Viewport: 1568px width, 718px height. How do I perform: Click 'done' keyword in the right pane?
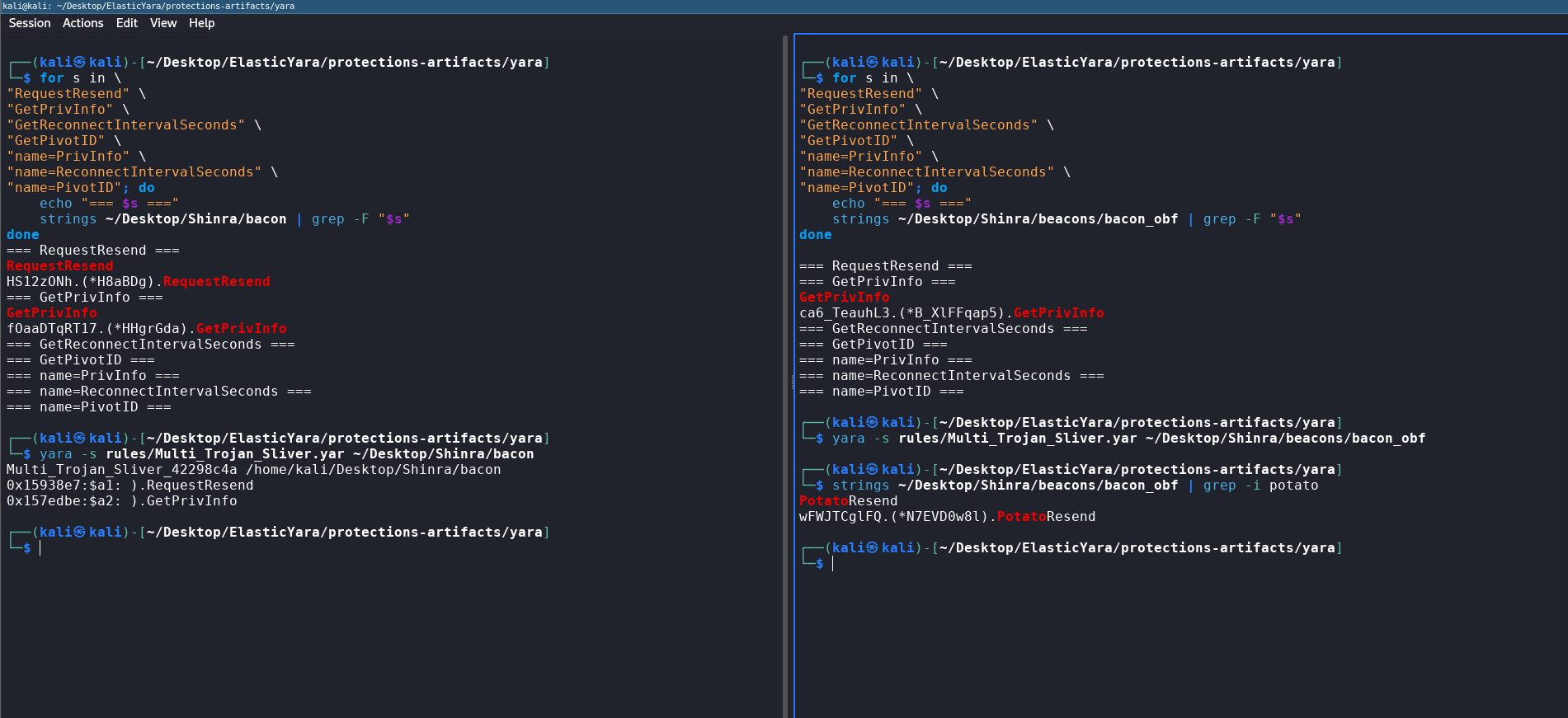(816, 235)
